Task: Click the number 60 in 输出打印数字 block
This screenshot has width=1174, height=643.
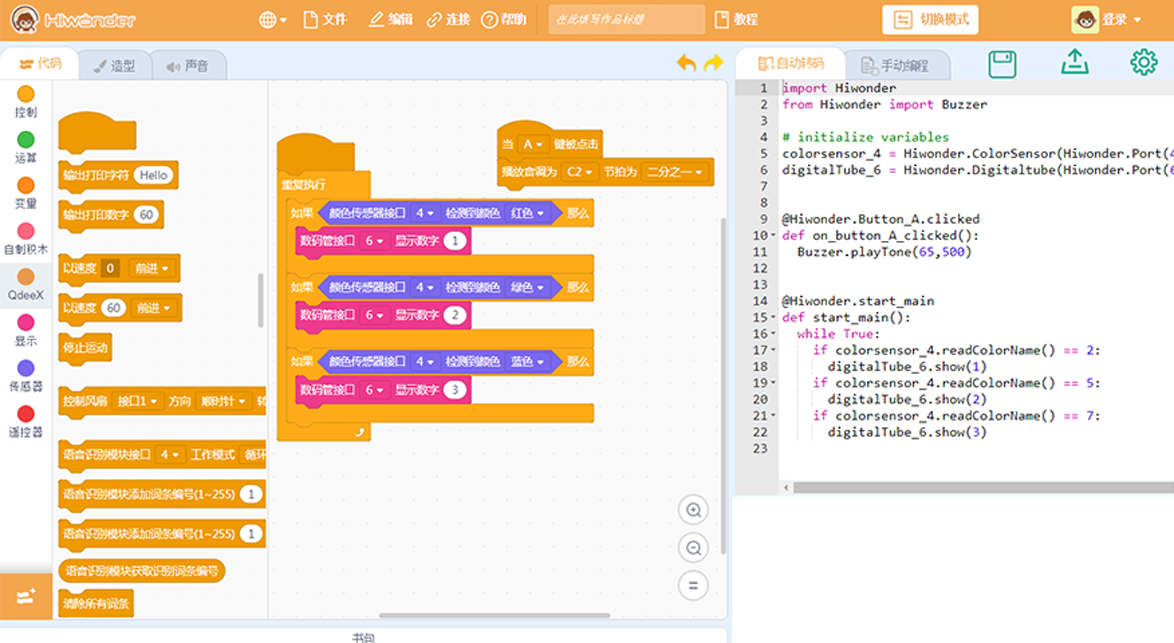Action: 146,215
